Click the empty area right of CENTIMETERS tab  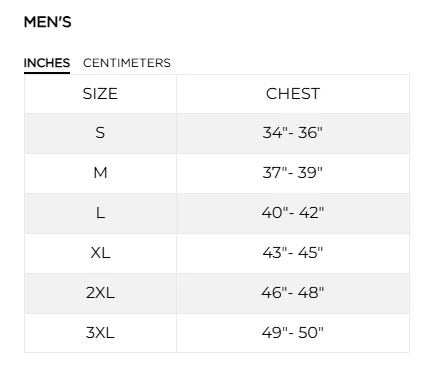(290, 63)
